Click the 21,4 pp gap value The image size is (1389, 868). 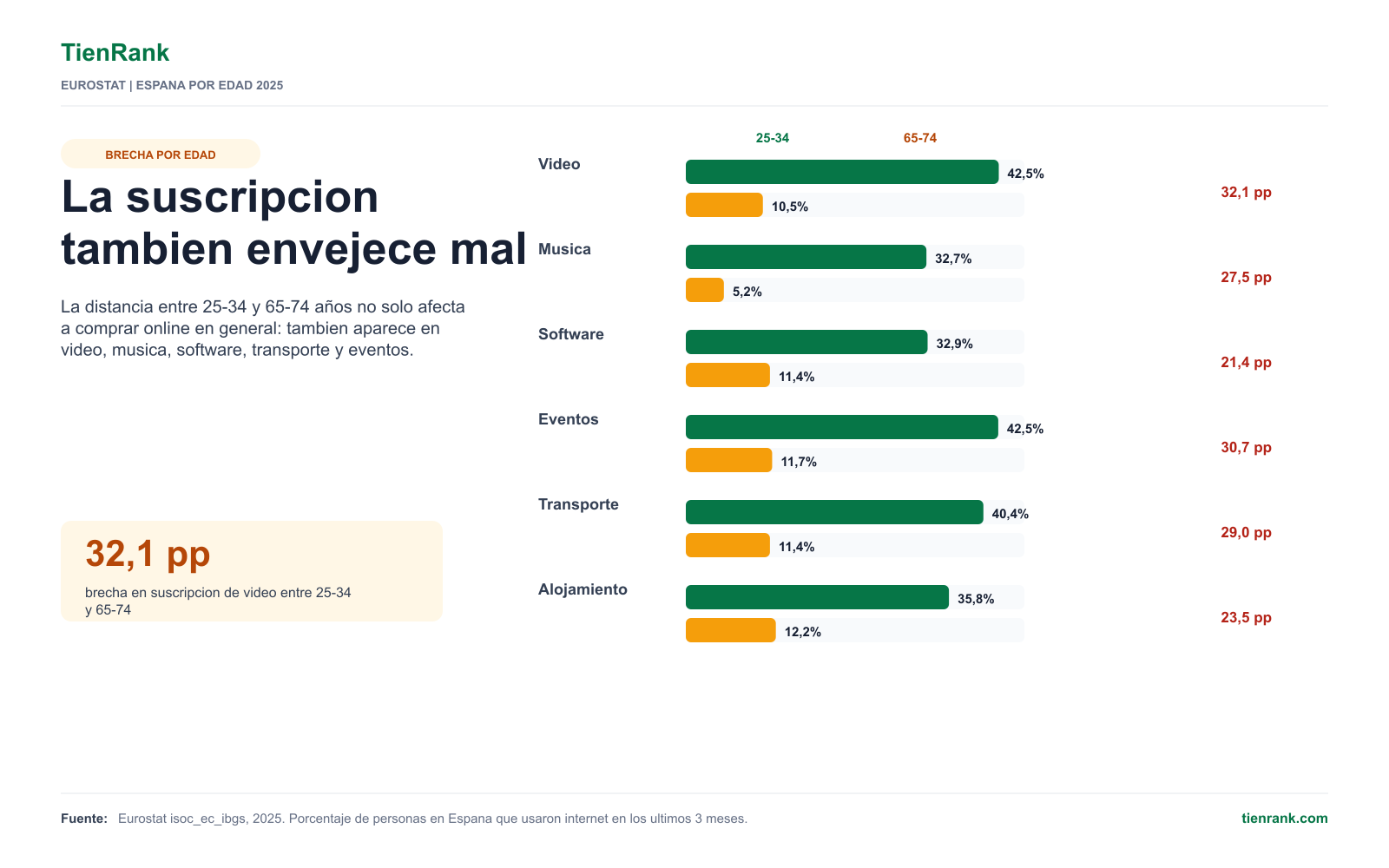pos(1246,363)
